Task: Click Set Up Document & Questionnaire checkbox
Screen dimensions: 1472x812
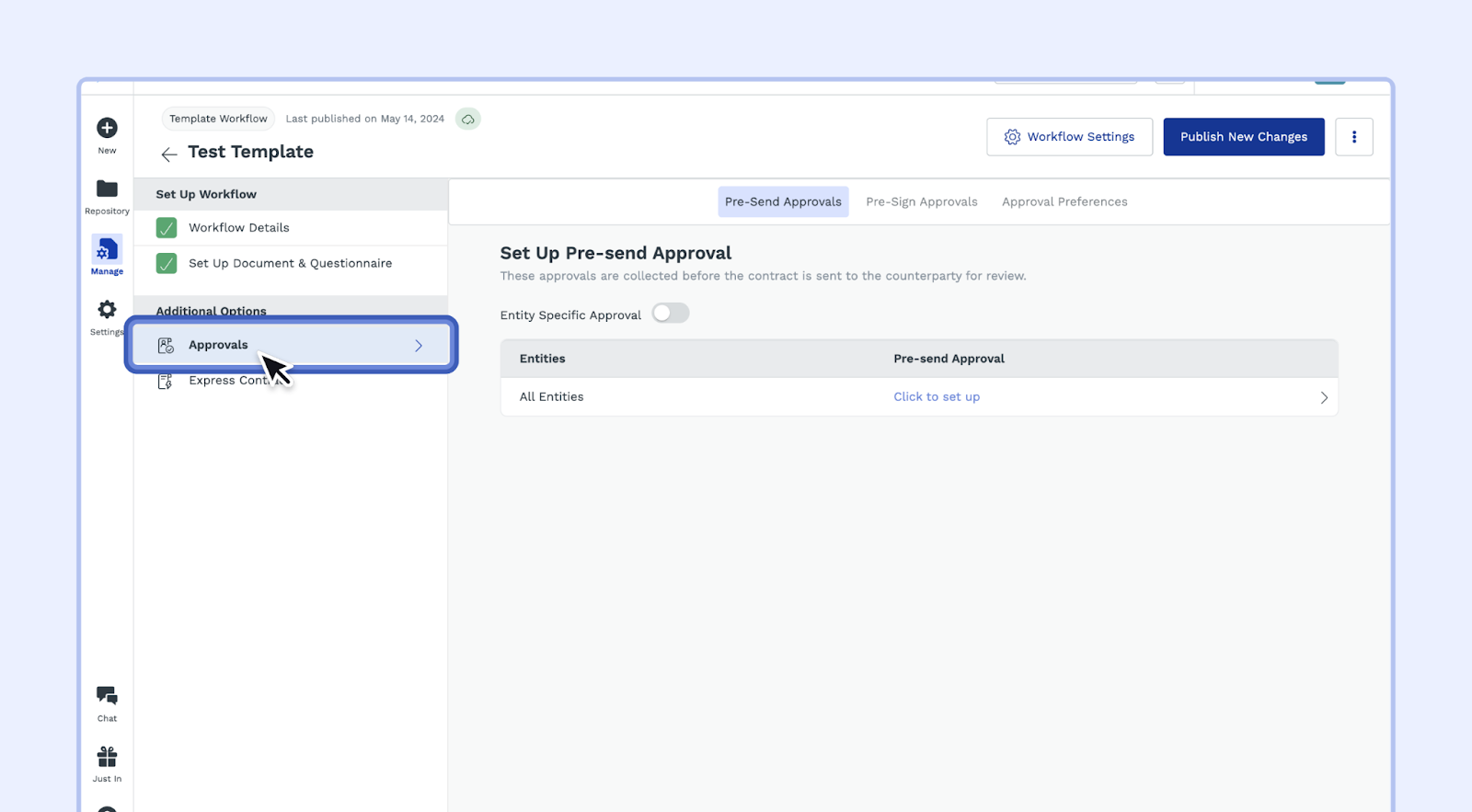Action: point(167,264)
